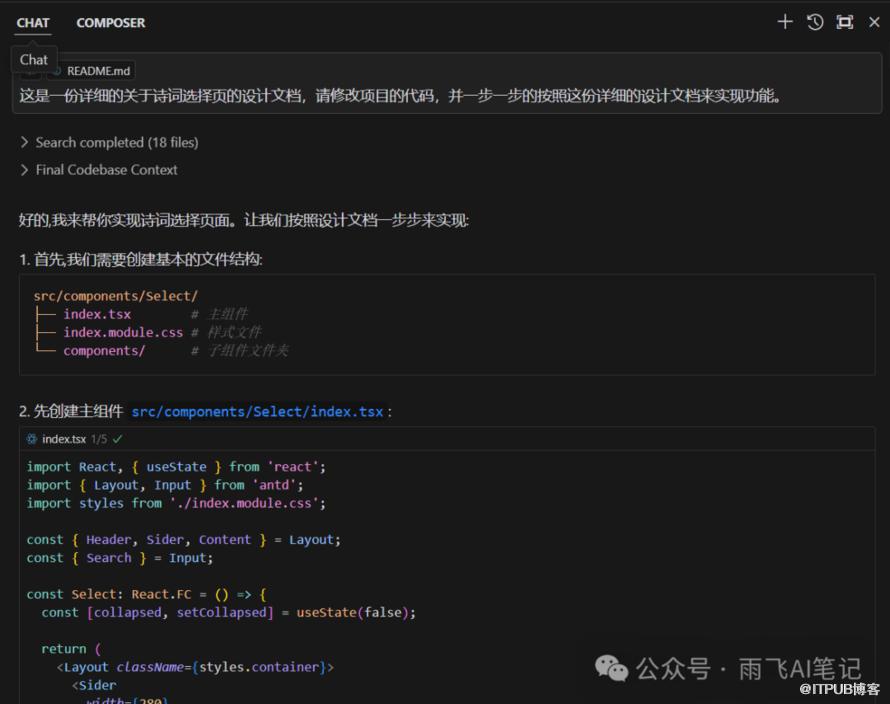
Task: Close the chat panel
Action: coord(874,22)
